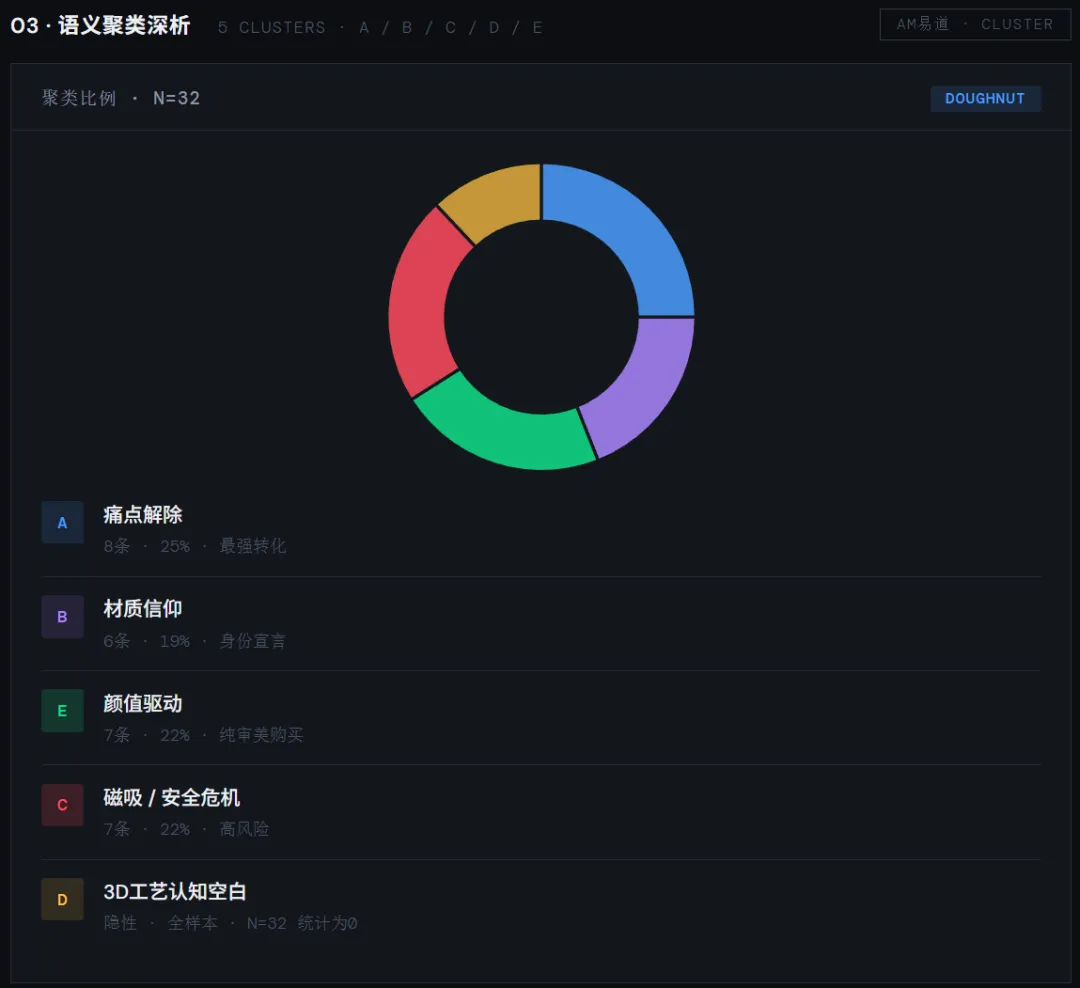Screen dimensions: 1080x988
Task: Click the 03 · 语义聚类深析 heading
Action: [x=100, y=26]
